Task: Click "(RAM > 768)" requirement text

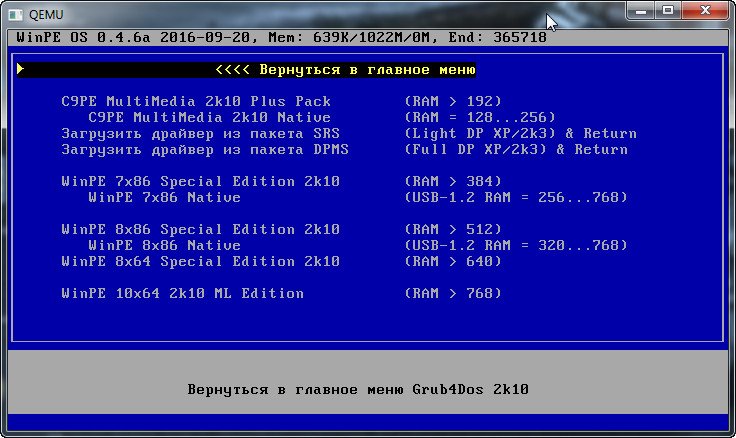Action: pyautogui.click(x=453, y=293)
